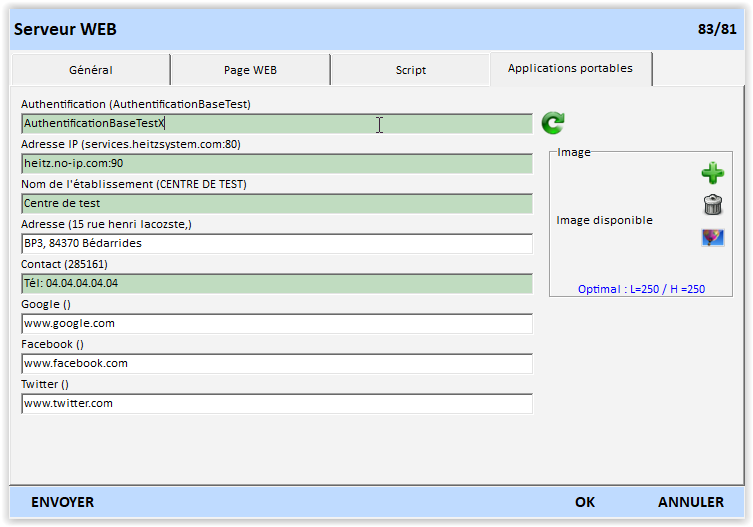This screenshot has width=753, height=527.
Task: Click the 'Google ()' label
Action: (46, 305)
